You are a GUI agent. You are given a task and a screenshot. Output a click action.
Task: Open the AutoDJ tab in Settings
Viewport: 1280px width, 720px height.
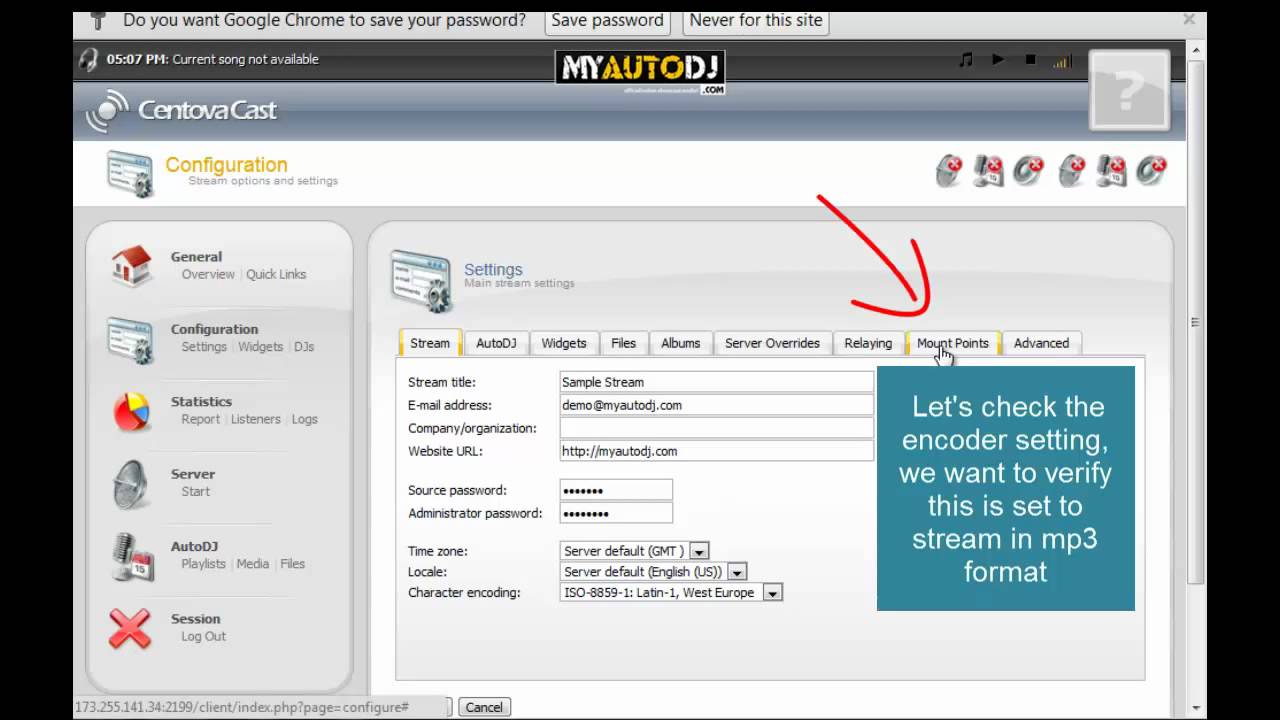[x=496, y=343]
